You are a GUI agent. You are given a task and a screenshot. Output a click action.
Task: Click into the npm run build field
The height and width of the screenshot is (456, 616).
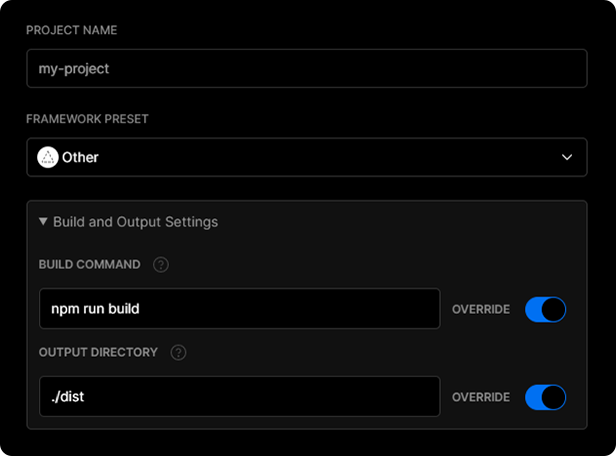pos(240,309)
